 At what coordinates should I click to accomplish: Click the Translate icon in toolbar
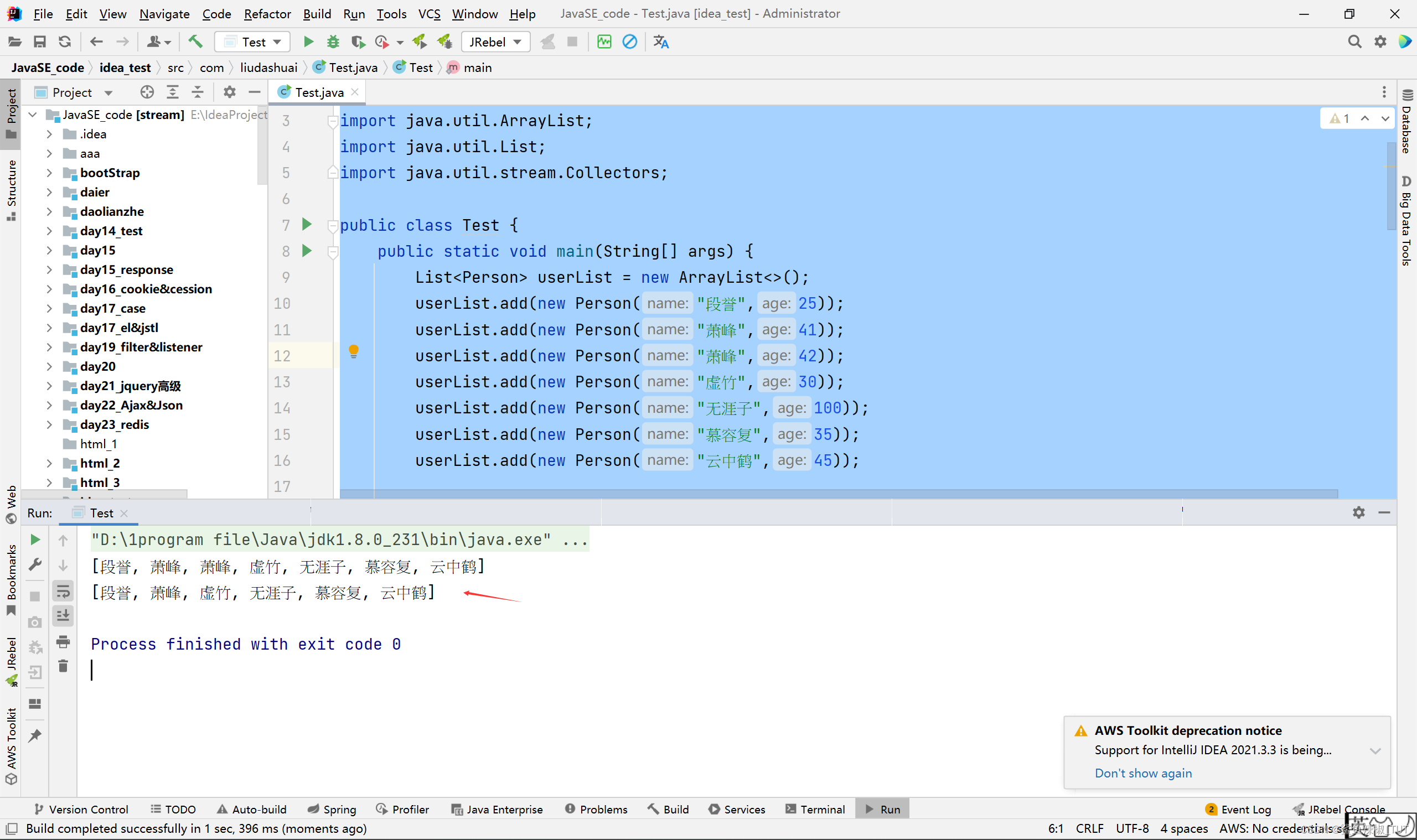660,42
